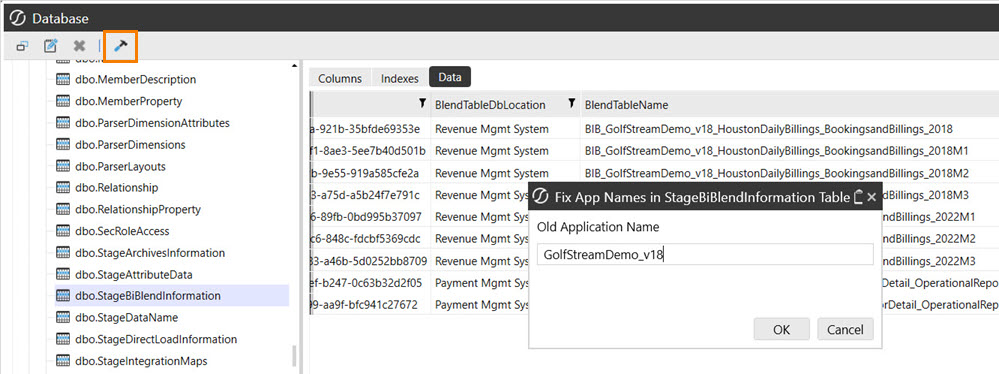
Task: Click the Database window title text
Action: pyautogui.click(x=60, y=19)
